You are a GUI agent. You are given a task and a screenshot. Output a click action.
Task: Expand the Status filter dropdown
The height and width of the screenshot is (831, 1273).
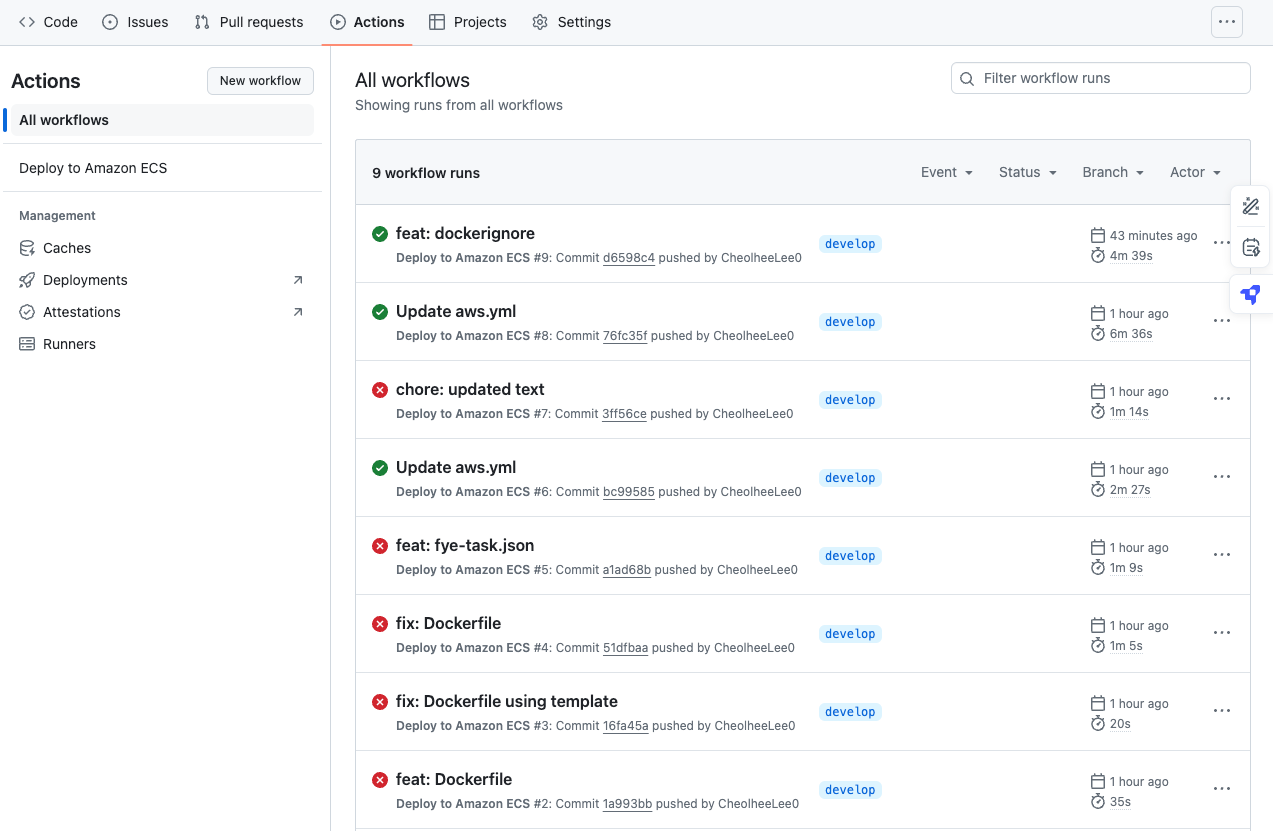(1027, 172)
